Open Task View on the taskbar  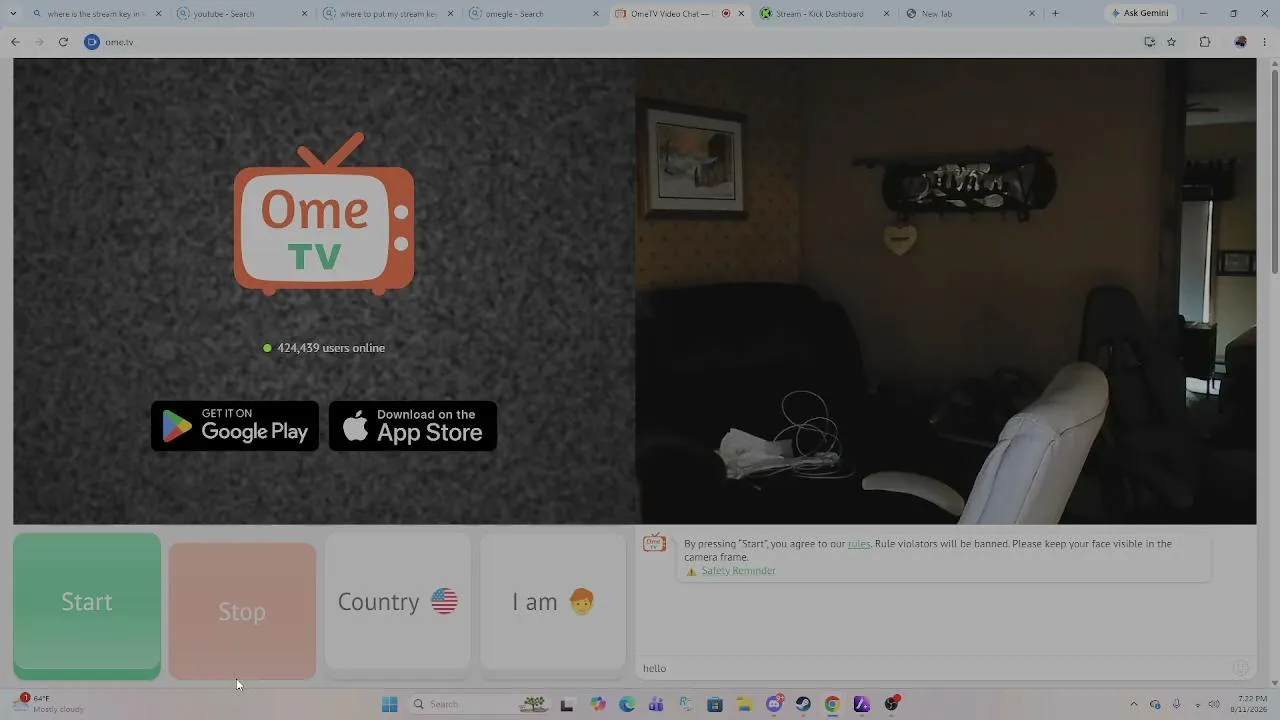(567, 704)
